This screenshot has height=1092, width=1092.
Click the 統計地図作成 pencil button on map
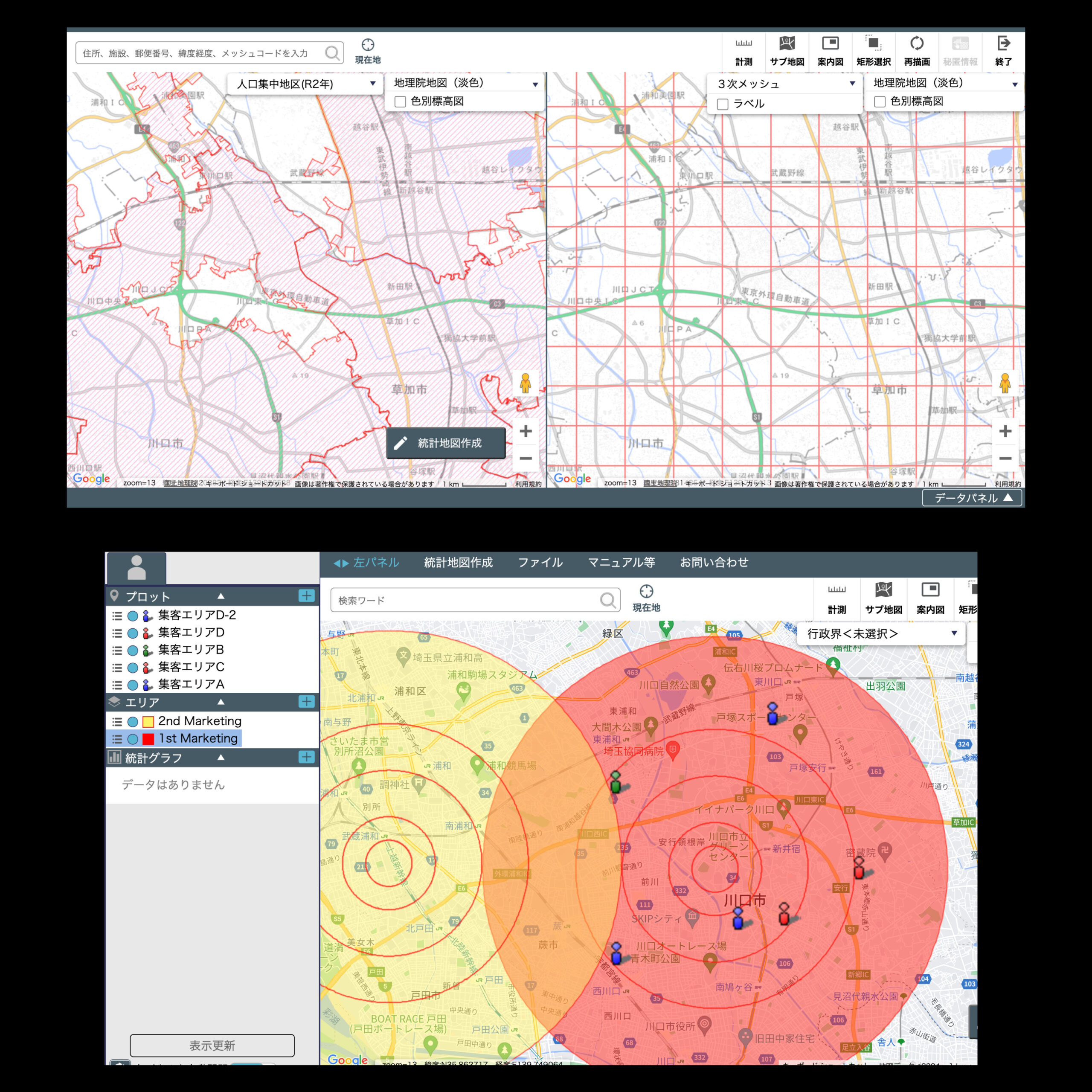coord(445,443)
